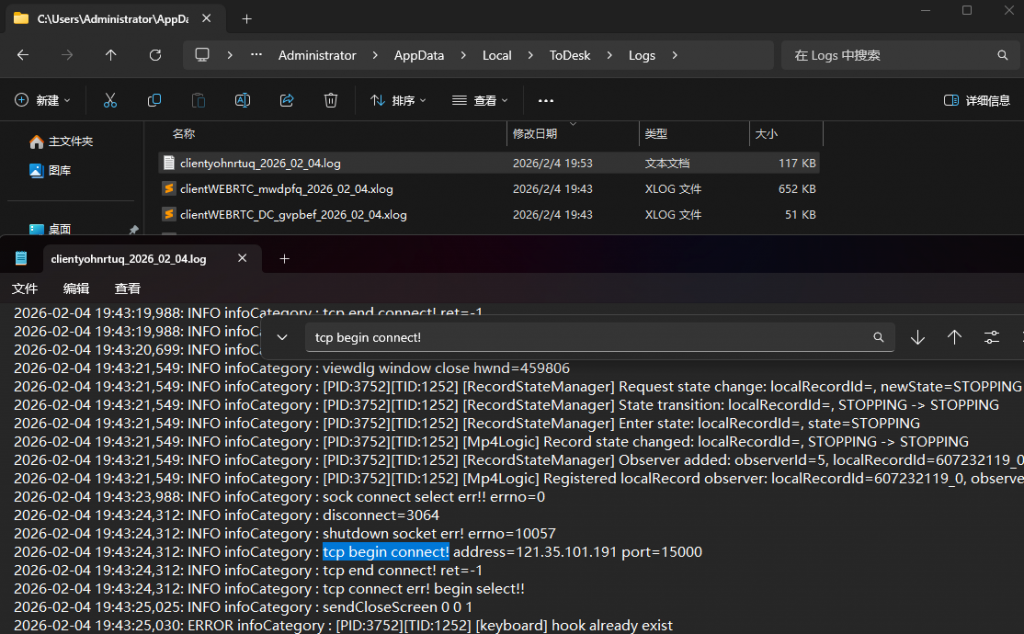Open the 编辑 menu in Notepad
Viewport: 1024px width, 634px height.
pyautogui.click(x=76, y=288)
